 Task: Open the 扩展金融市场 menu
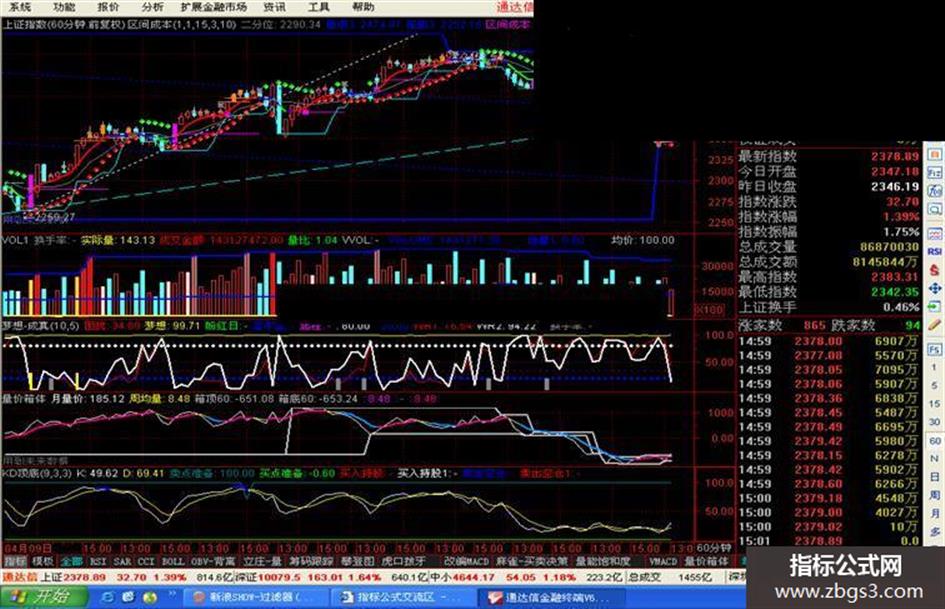(215, 7)
